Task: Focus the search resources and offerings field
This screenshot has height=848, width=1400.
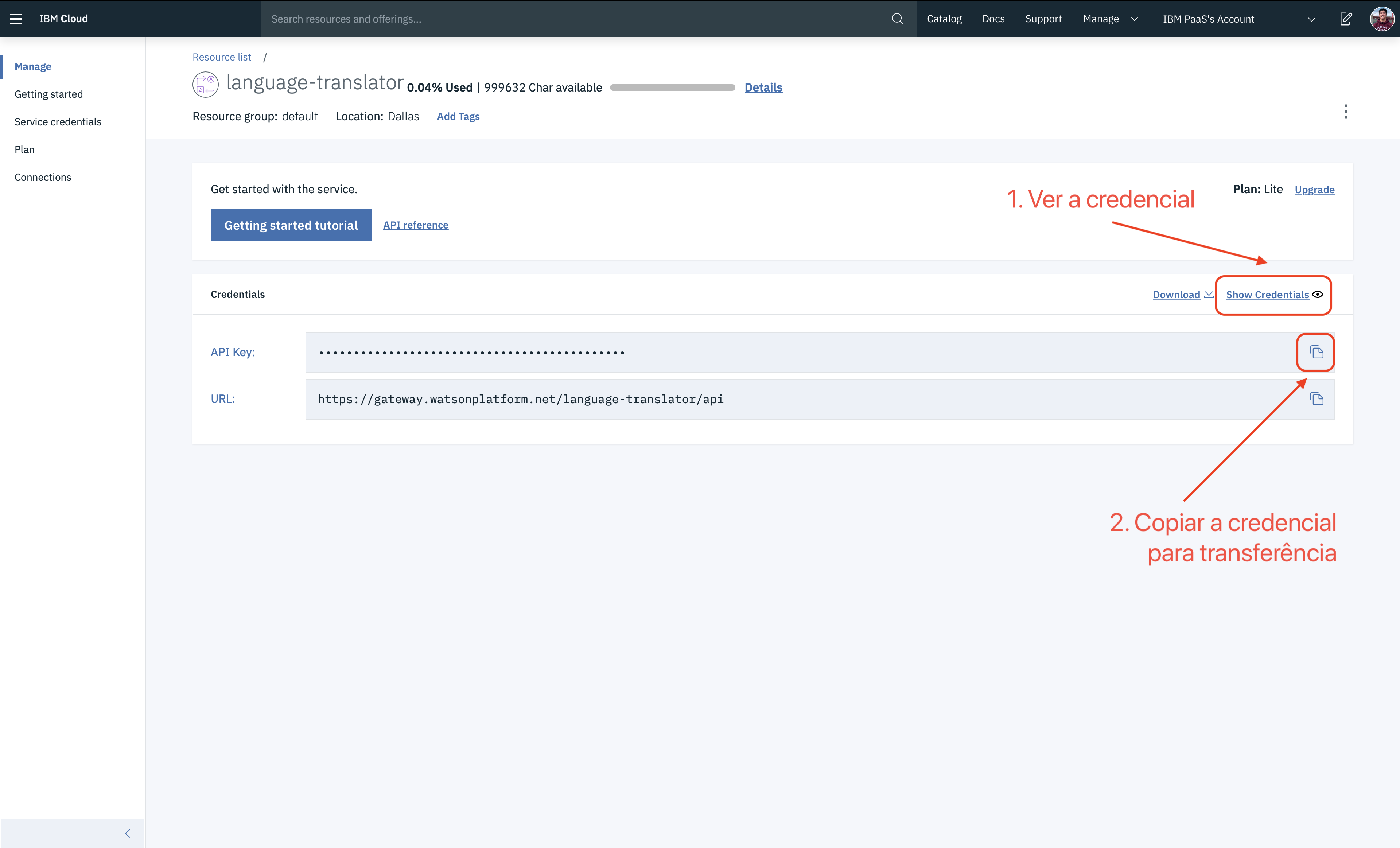Action: [574, 19]
